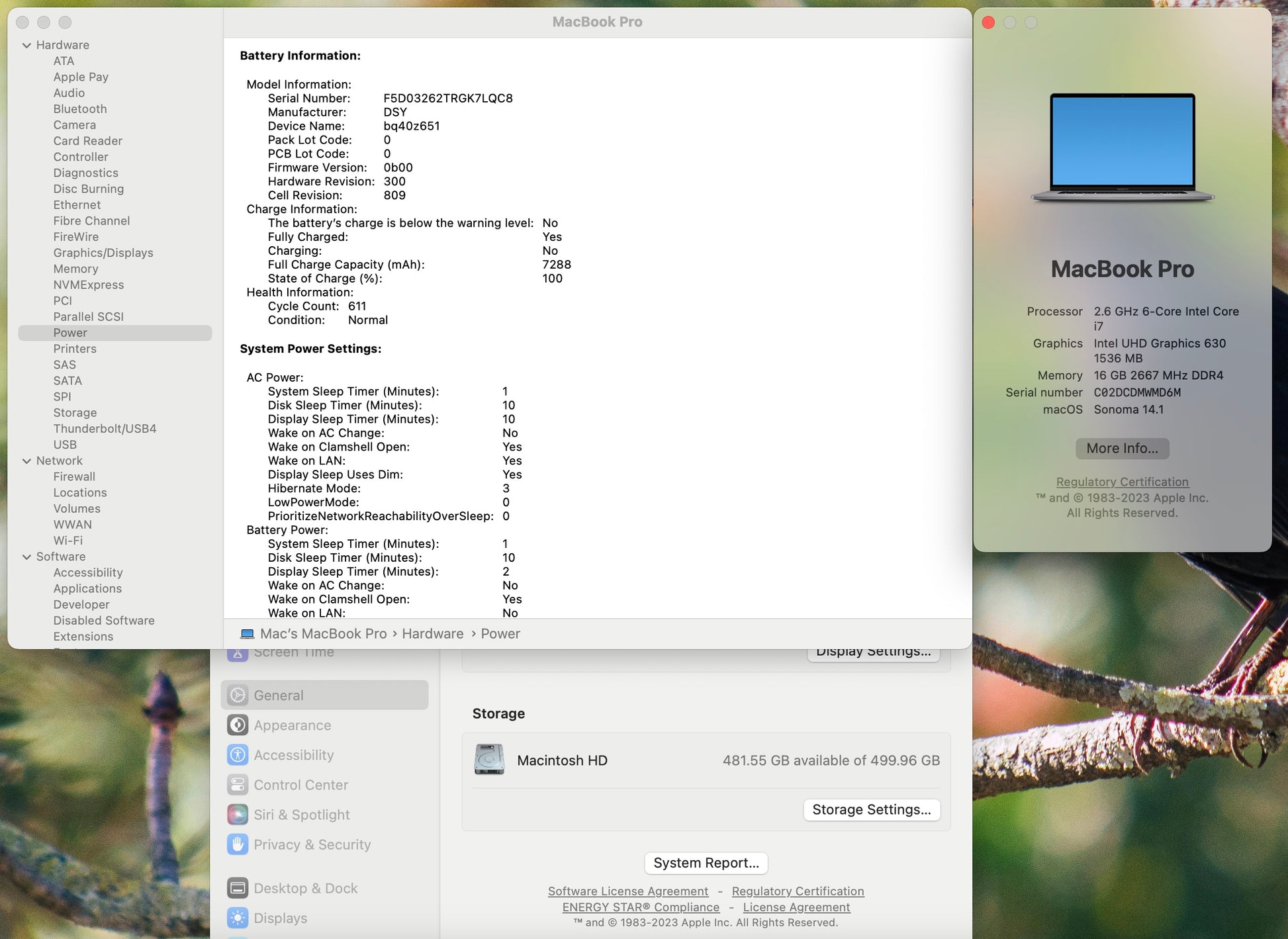This screenshot has height=939, width=1288.
Task: Click Hardware in the path breadcrumb
Action: pos(432,633)
